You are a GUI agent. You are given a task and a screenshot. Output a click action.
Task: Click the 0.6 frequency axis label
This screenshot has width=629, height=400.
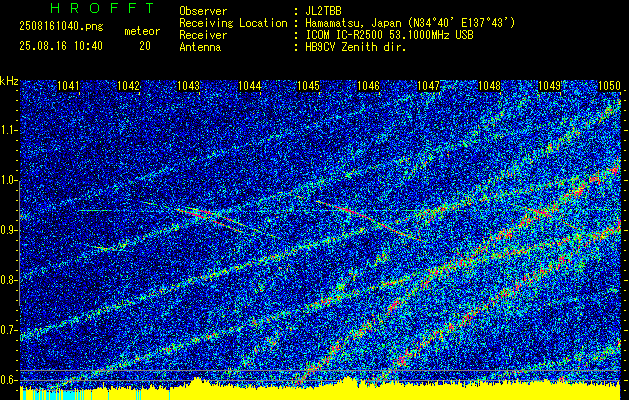click(9, 380)
